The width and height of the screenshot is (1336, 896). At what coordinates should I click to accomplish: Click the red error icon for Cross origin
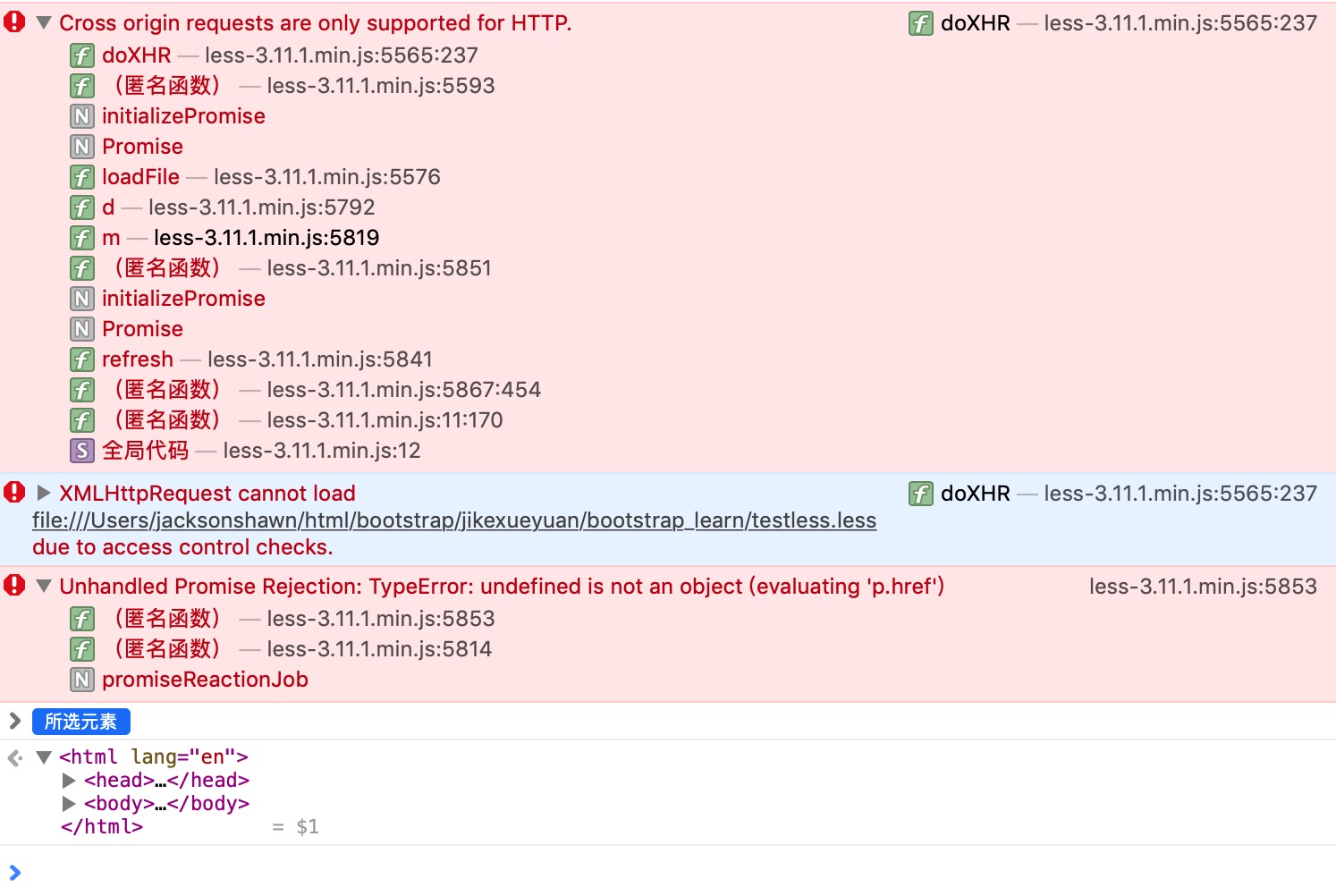pyautogui.click(x=14, y=22)
